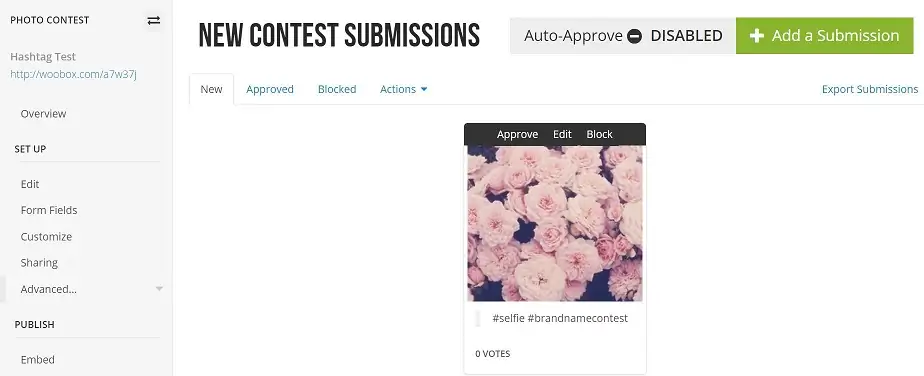The image size is (924, 376).
Task: Open the Customize sidebar item
Action: coord(46,236)
